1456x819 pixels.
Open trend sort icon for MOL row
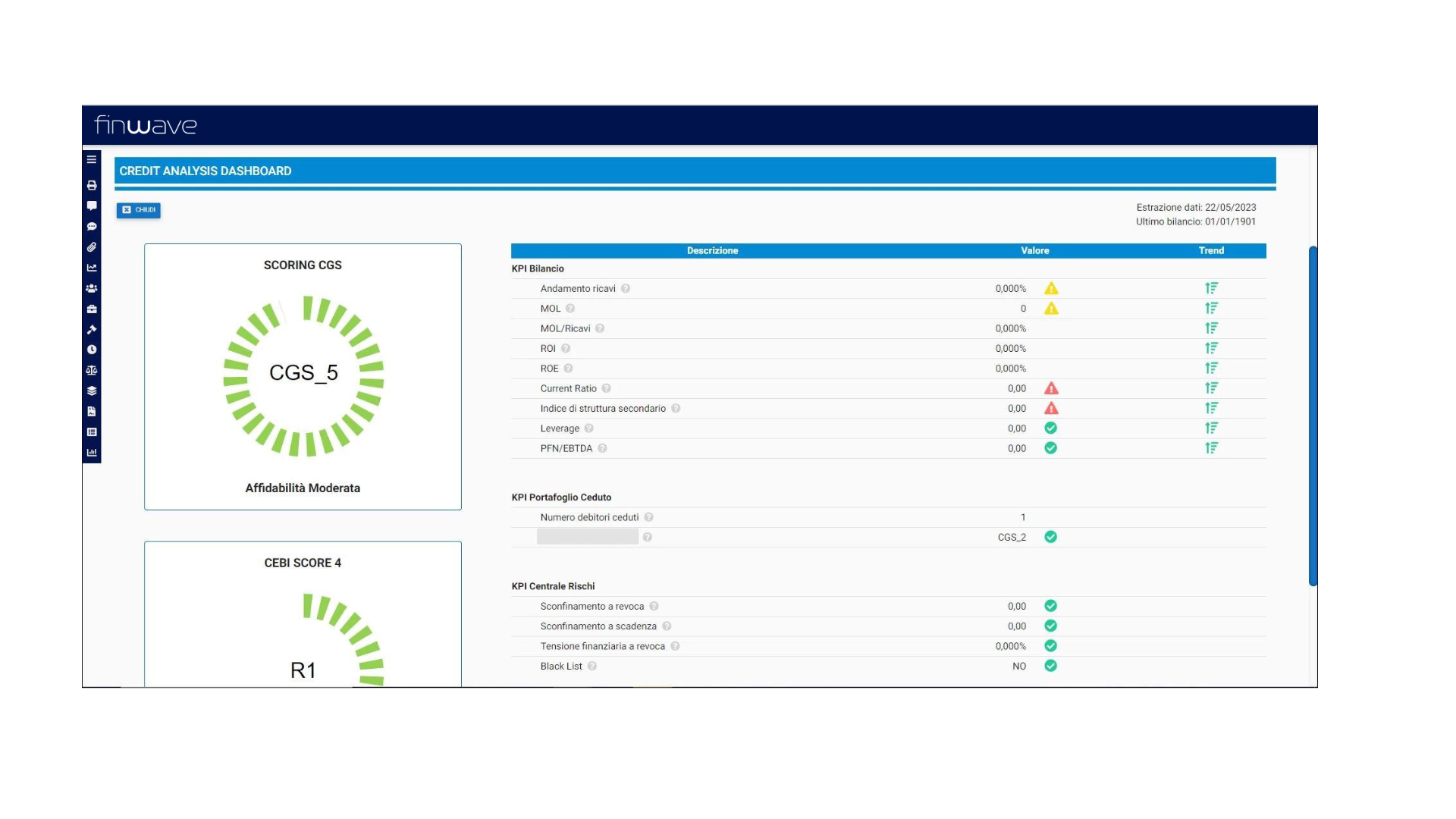coord(1211,309)
